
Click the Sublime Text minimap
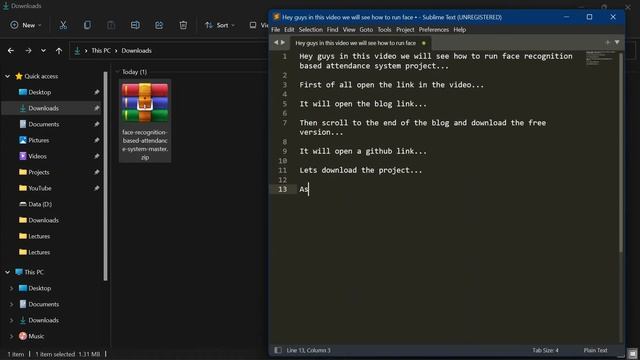(x=601, y=58)
